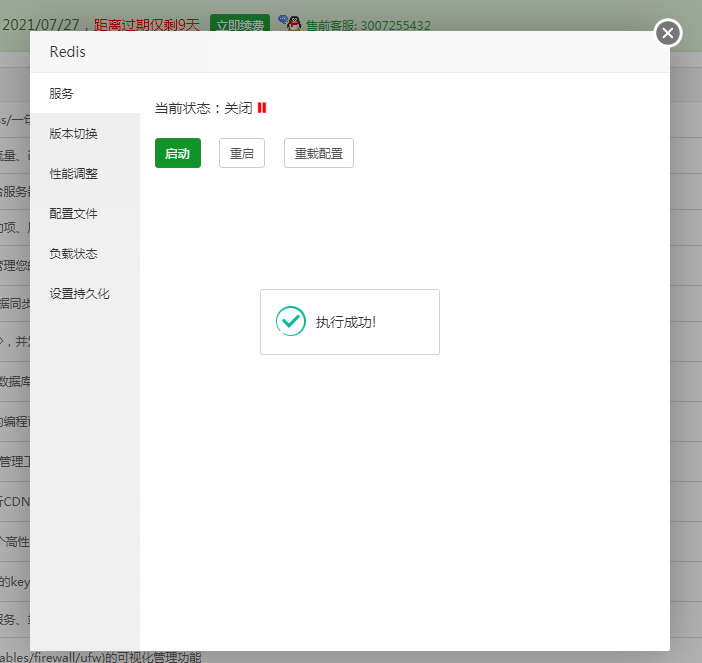This screenshot has height=663, width=702.
Task: Close the Redis dialog with the X icon
Action: click(668, 33)
